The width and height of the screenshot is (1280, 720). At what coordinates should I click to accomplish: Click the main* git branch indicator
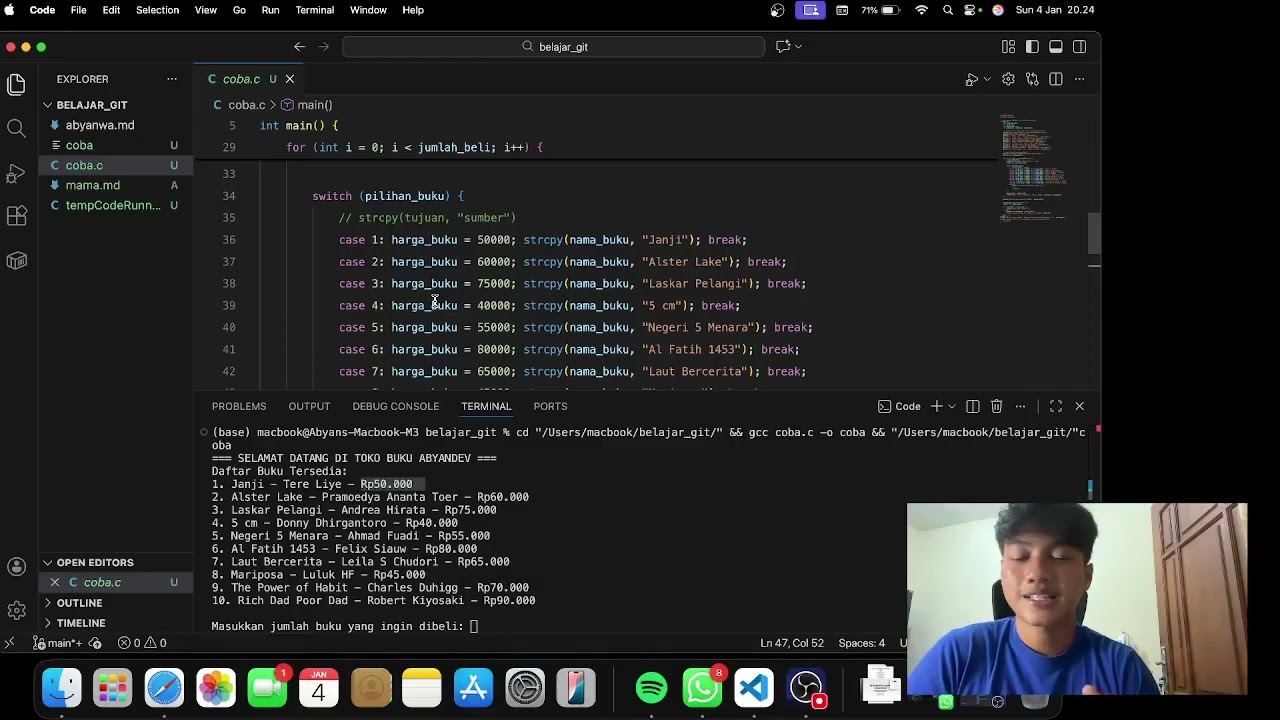pos(58,643)
